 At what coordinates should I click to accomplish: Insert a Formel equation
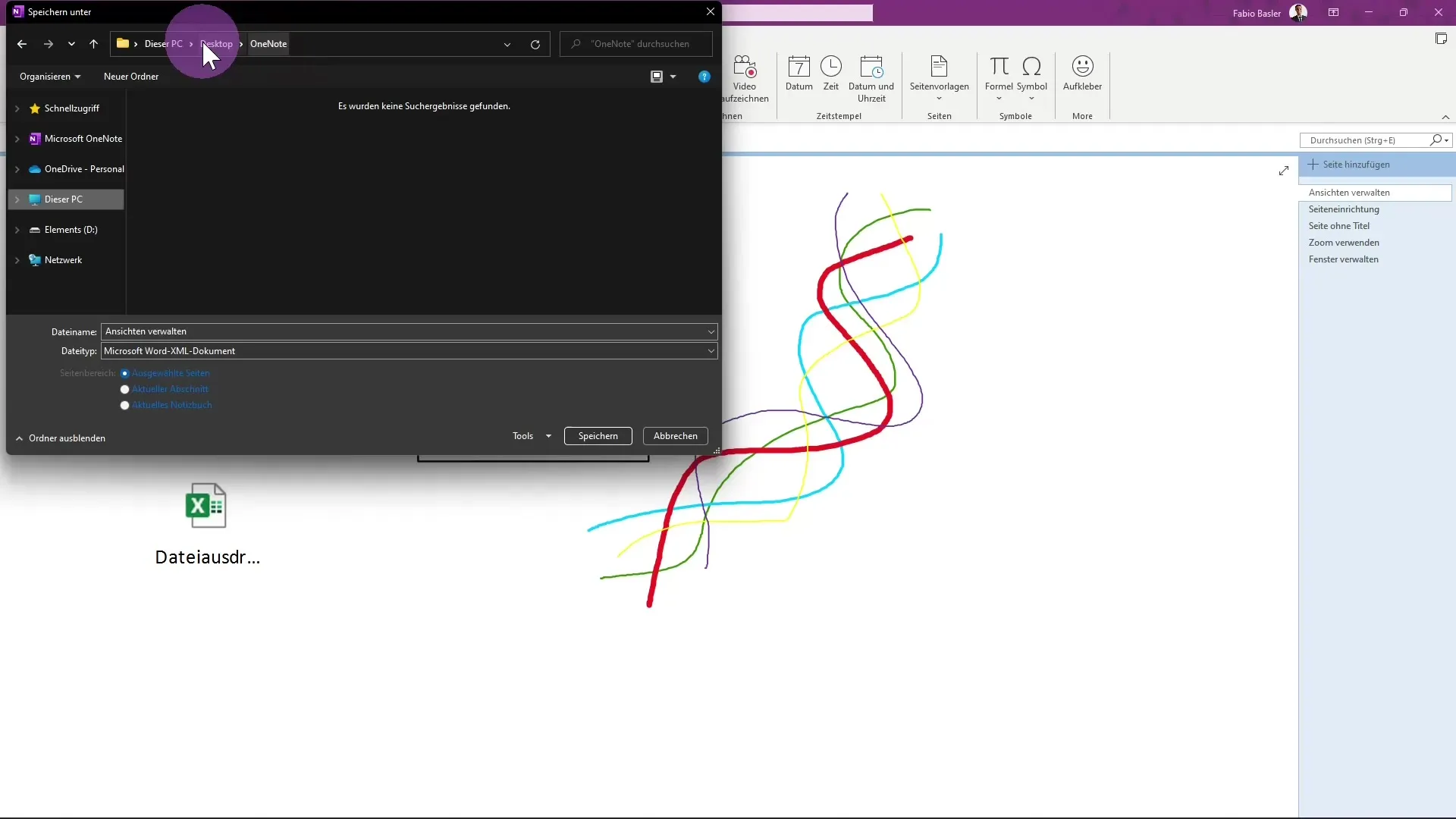point(999,79)
